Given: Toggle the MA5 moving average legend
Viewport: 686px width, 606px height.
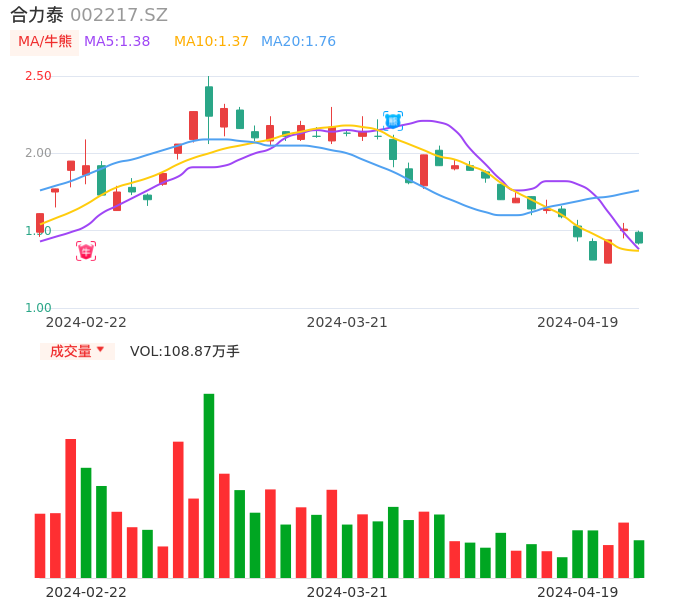Looking at the screenshot, I should coord(117,42).
